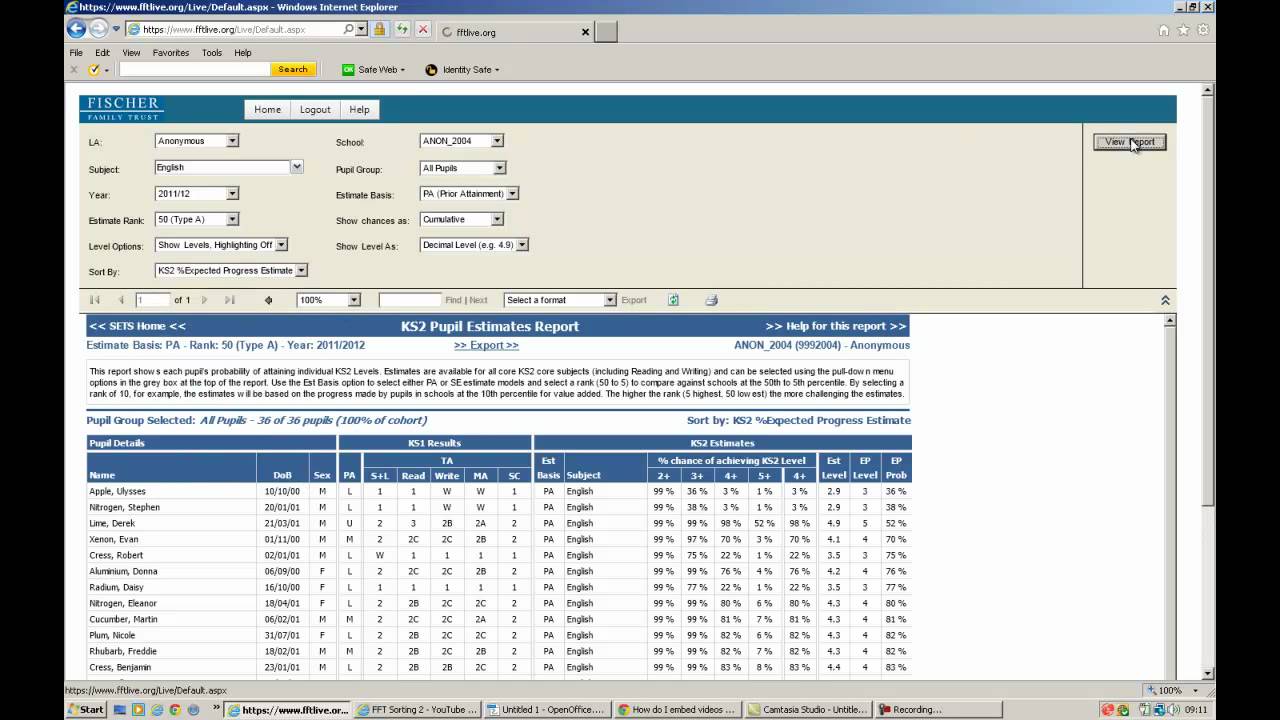Go to next report page icon
The image size is (1280, 720).
pyautogui.click(x=204, y=300)
